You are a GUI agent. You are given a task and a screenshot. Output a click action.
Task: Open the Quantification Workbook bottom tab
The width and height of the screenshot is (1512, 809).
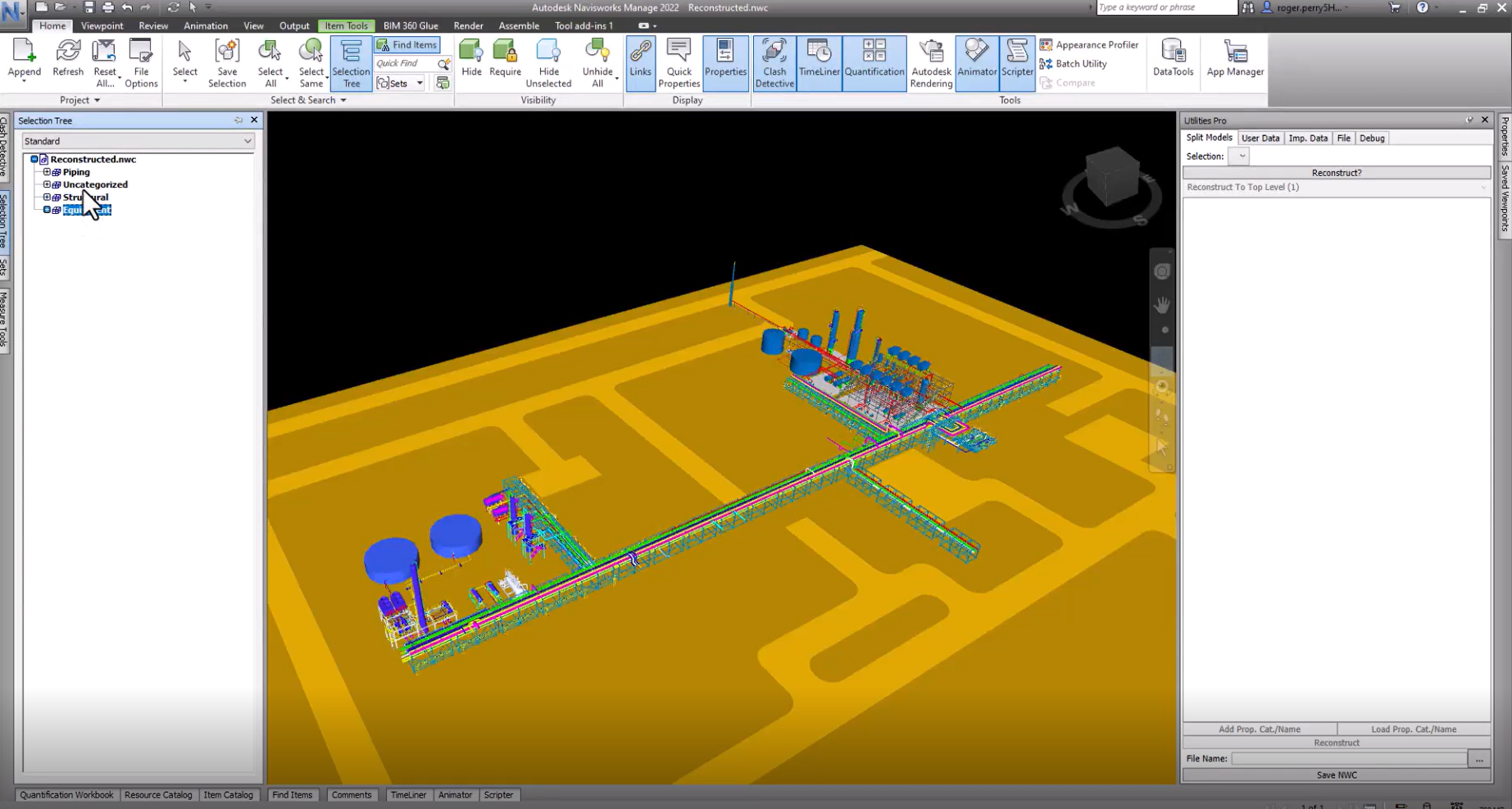tap(67, 795)
